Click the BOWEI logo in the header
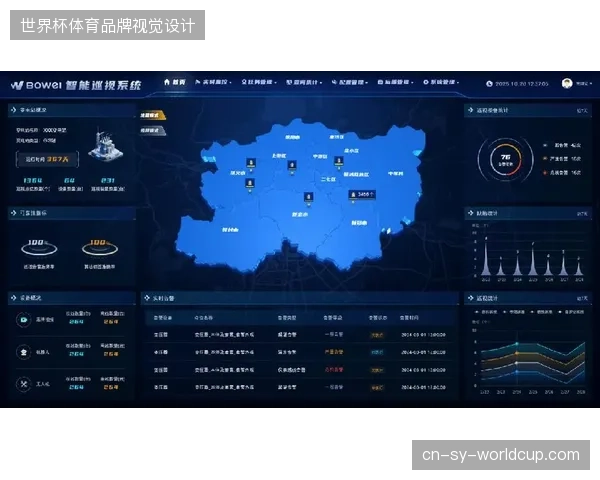600x480 pixels. (37, 85)
